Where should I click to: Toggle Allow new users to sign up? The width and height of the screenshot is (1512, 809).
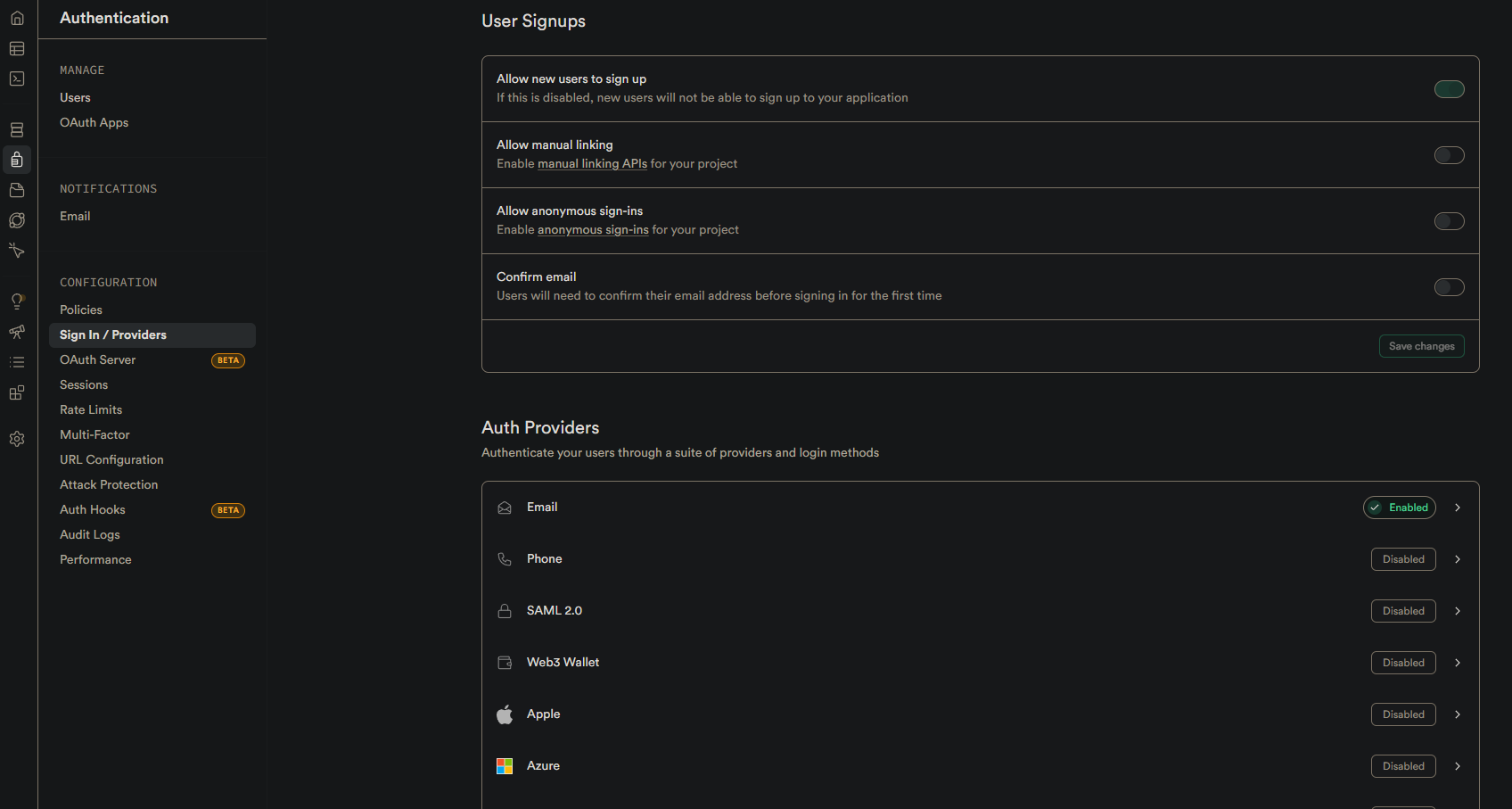(x=1449, y=89)
